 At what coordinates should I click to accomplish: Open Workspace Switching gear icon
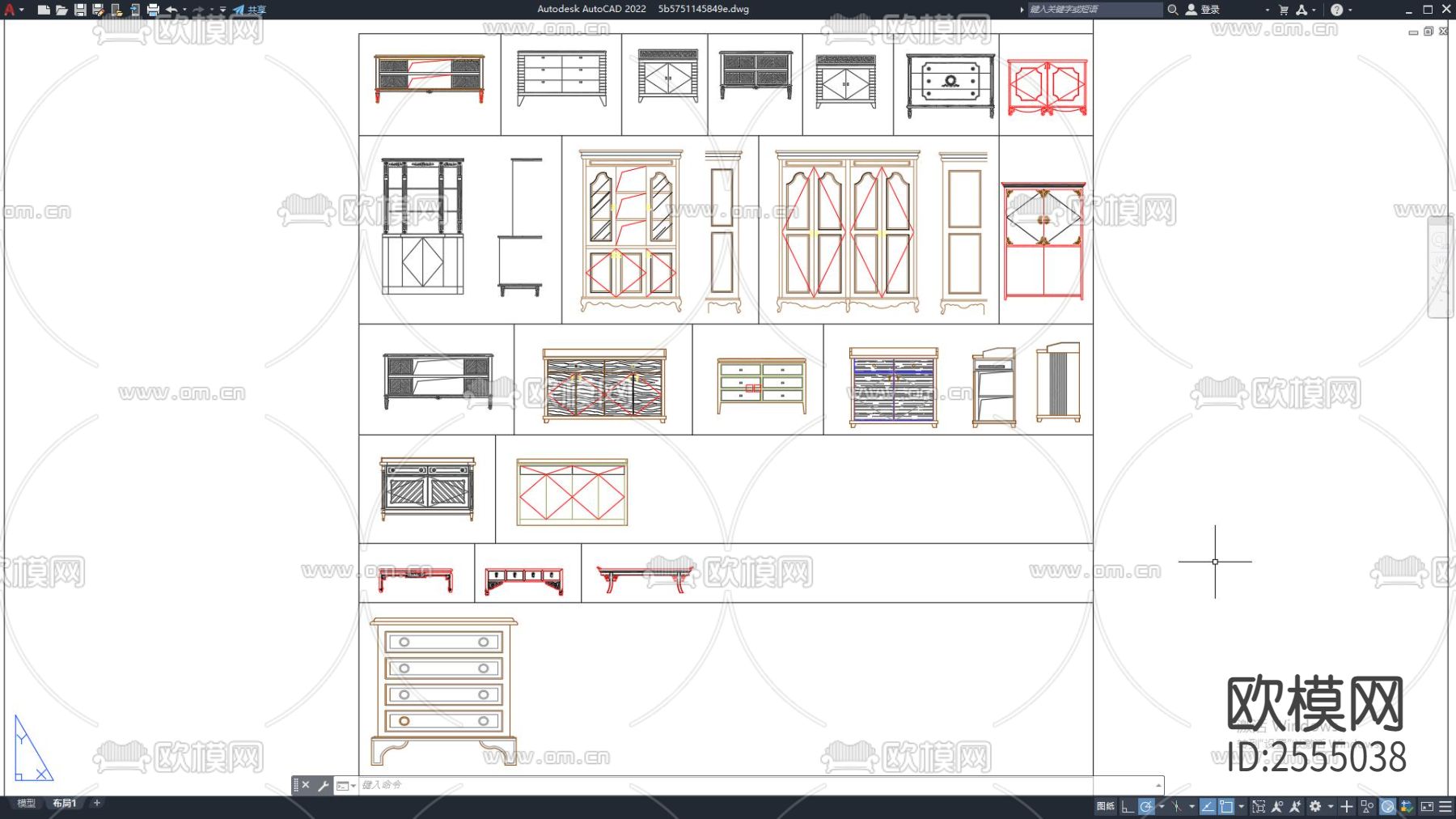tap(1315, 806)
